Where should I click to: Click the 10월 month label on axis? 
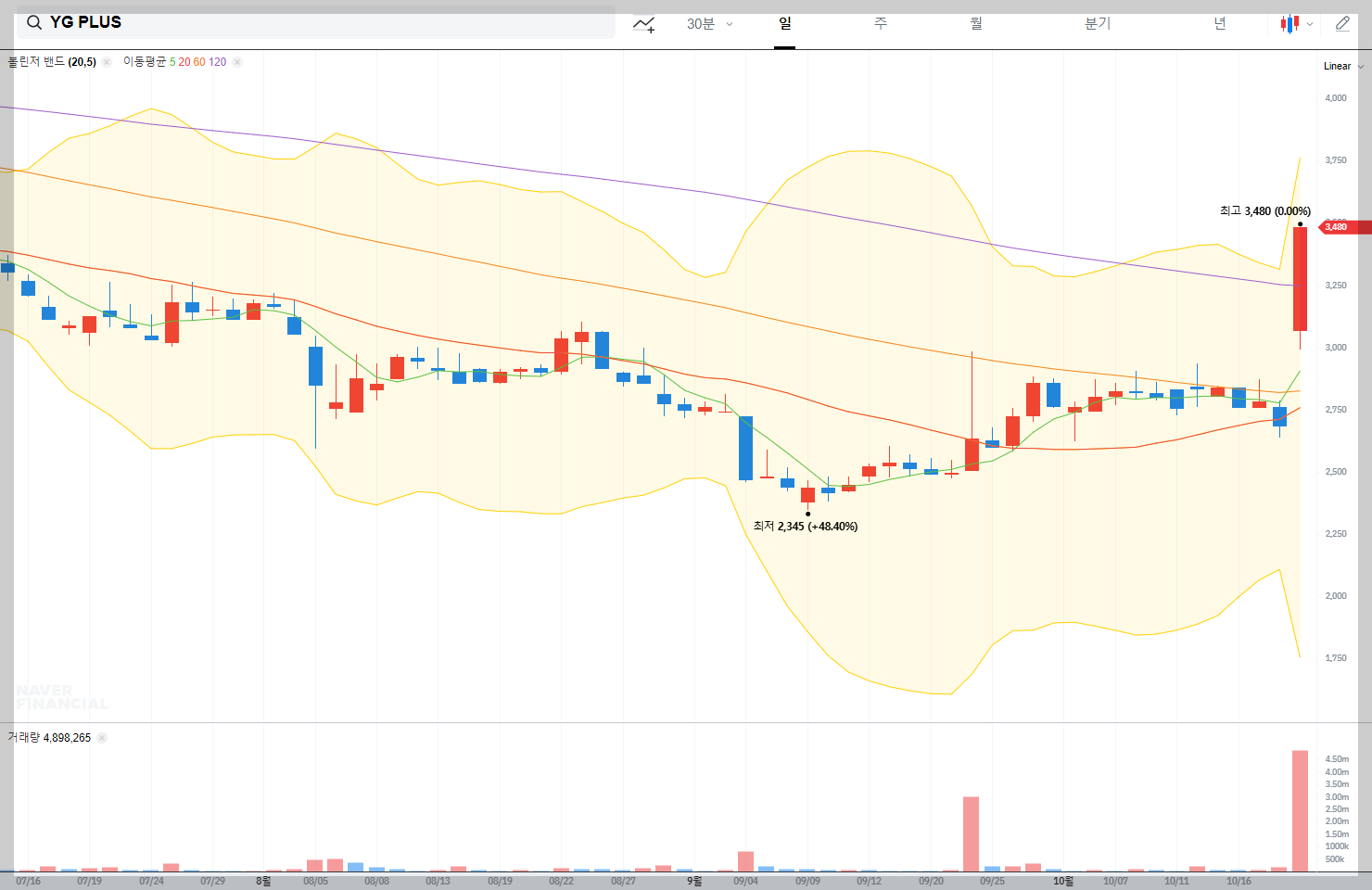pyautogui.click(x=1063, y=881)
